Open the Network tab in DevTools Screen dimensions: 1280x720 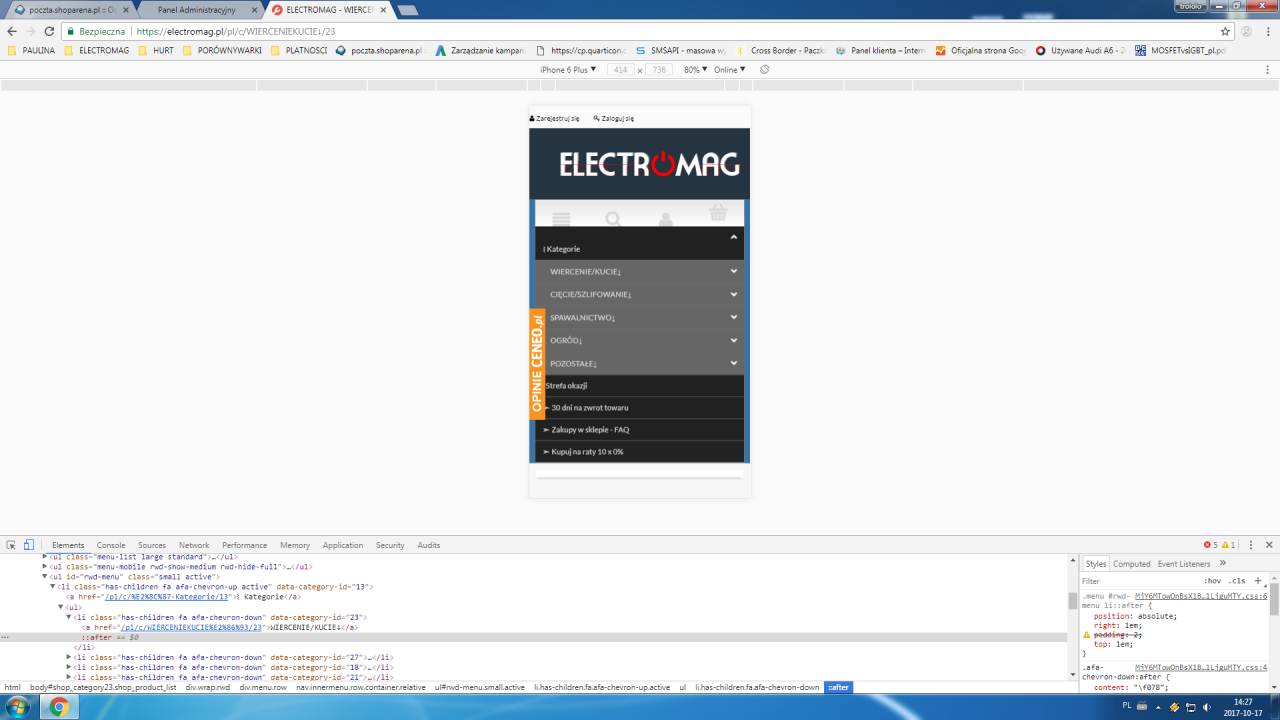tap(194, 545)
